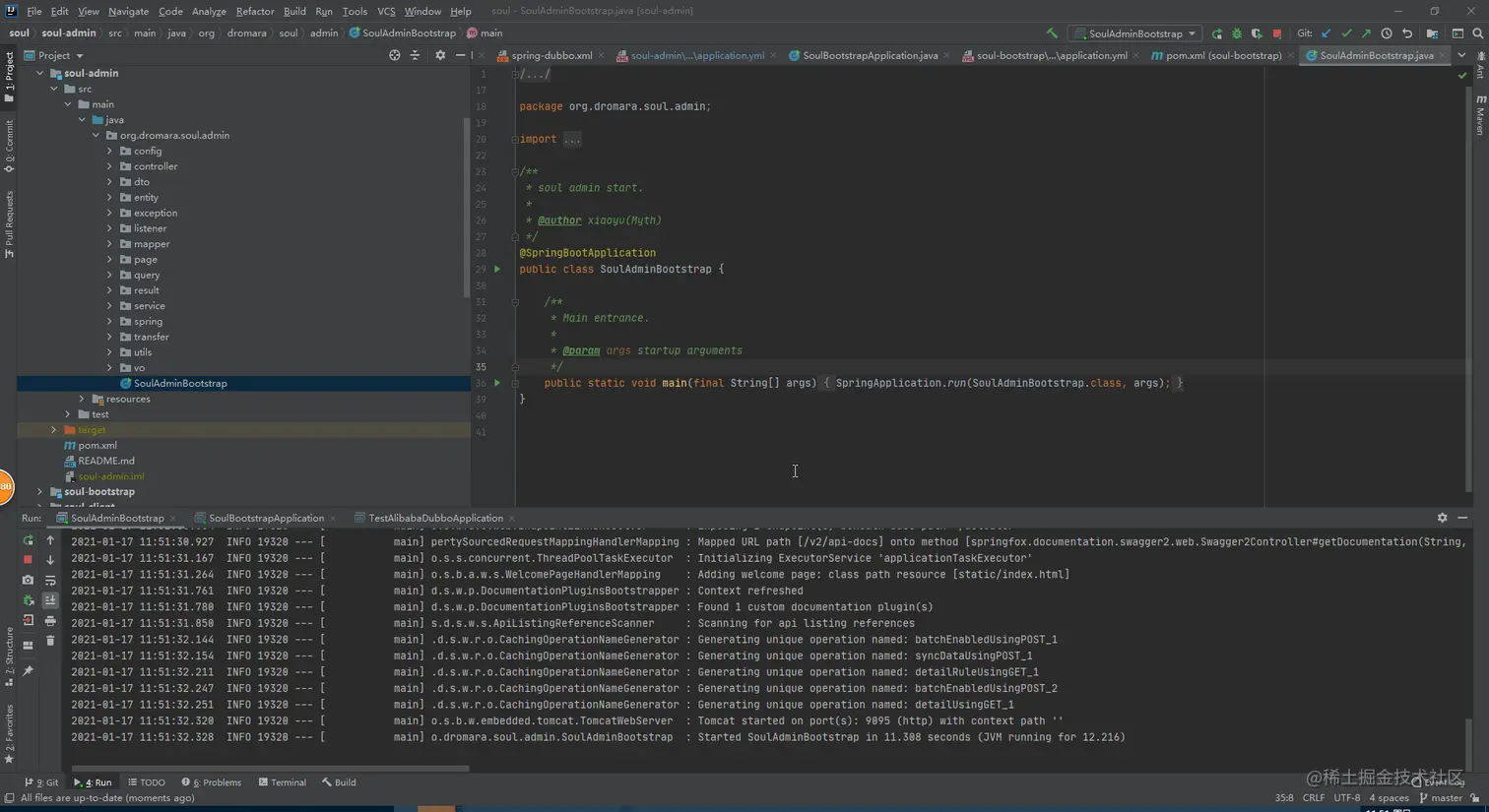
Task: Click the Debug bug icon in toolbar
Action: coord(1237,33)
